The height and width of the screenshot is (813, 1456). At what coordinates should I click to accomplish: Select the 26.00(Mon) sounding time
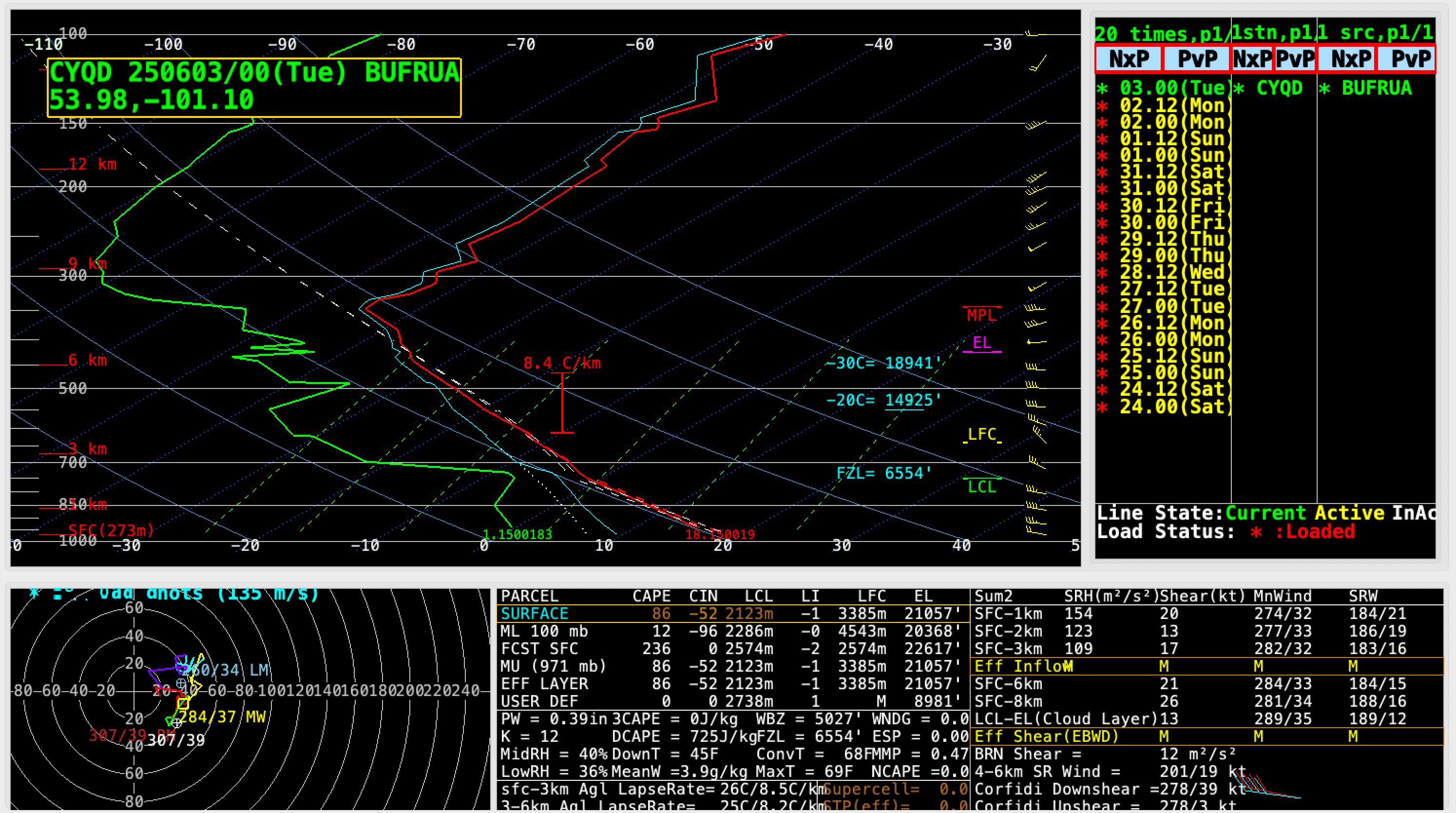[1163, 339]
